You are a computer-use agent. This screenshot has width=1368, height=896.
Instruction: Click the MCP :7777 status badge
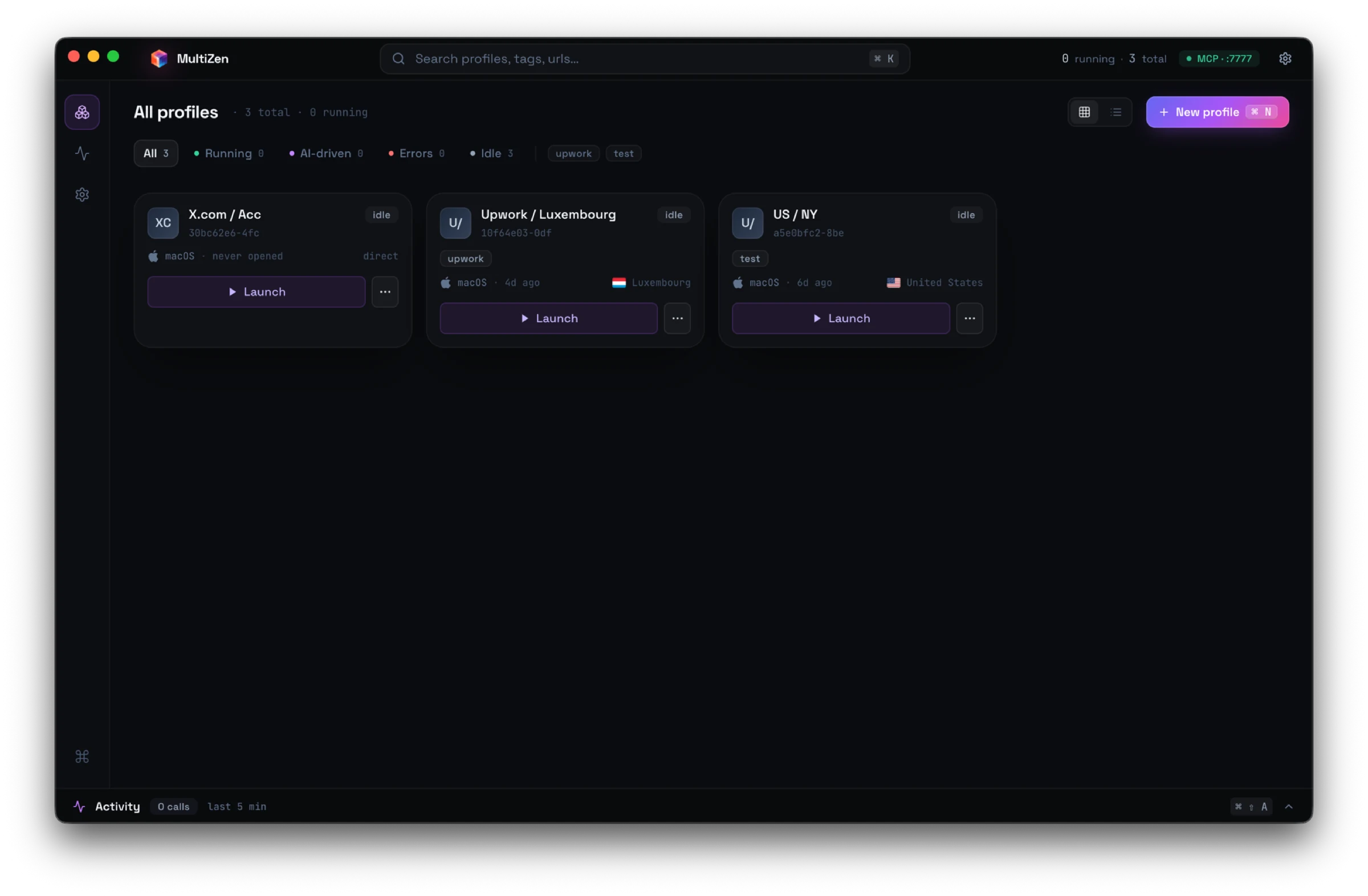(x=1219, y=59)
